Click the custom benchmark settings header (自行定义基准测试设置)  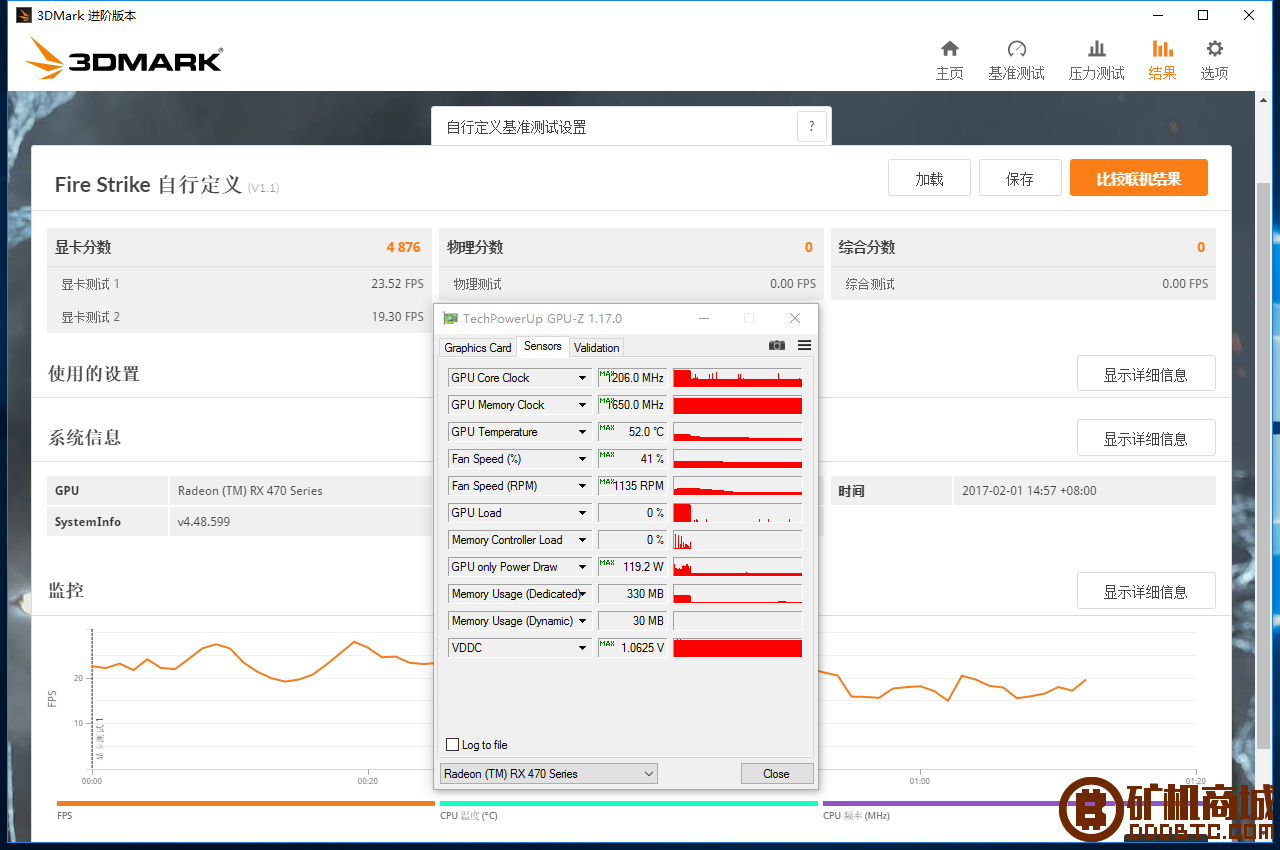pyautogui.click(x=516, y=127)
